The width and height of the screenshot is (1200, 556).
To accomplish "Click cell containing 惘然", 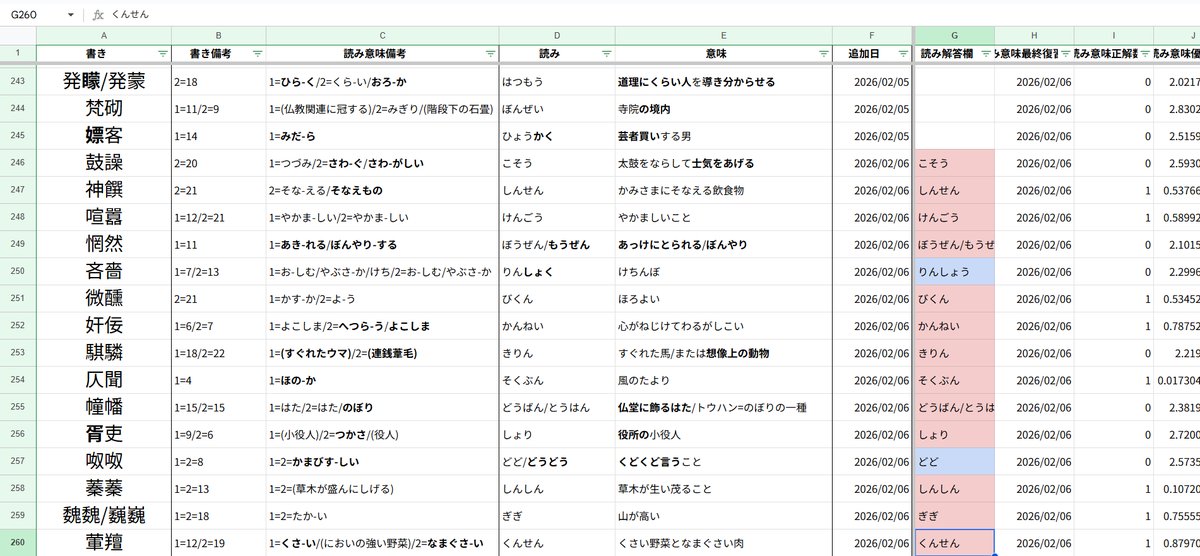I will [104, 245].
